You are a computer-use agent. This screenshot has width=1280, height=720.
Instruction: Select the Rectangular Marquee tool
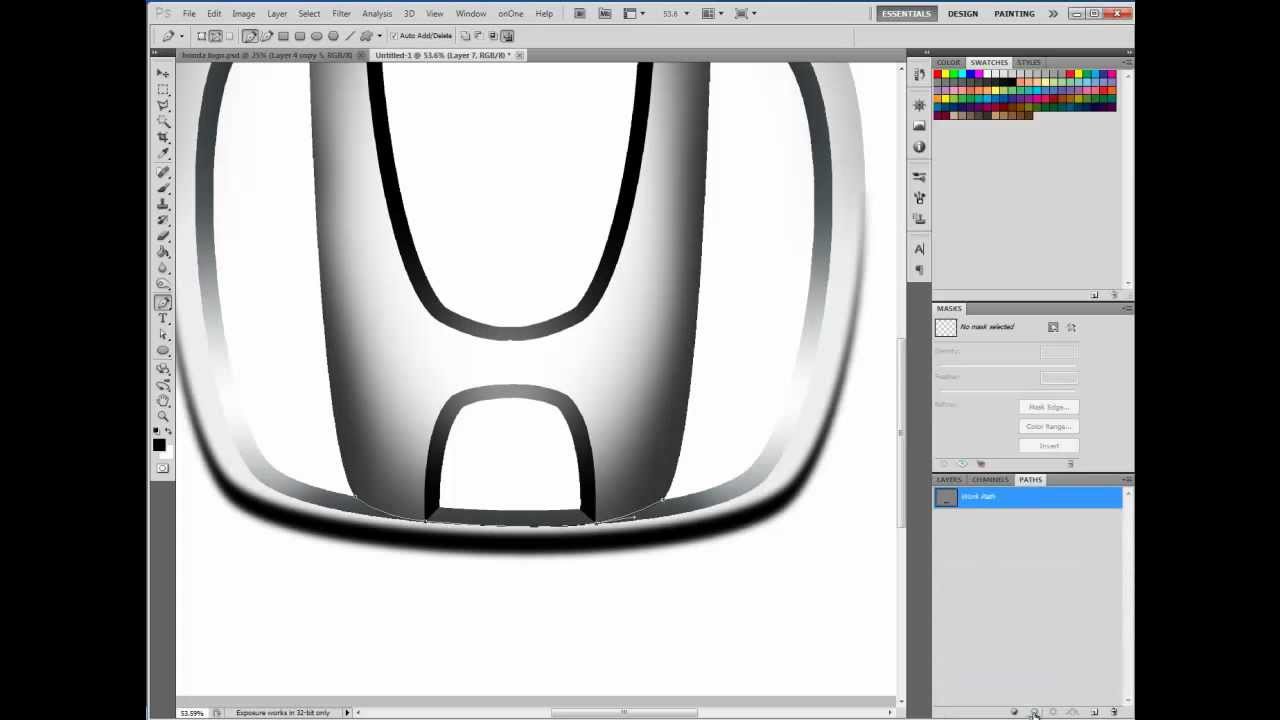click(x=163, y=89)
